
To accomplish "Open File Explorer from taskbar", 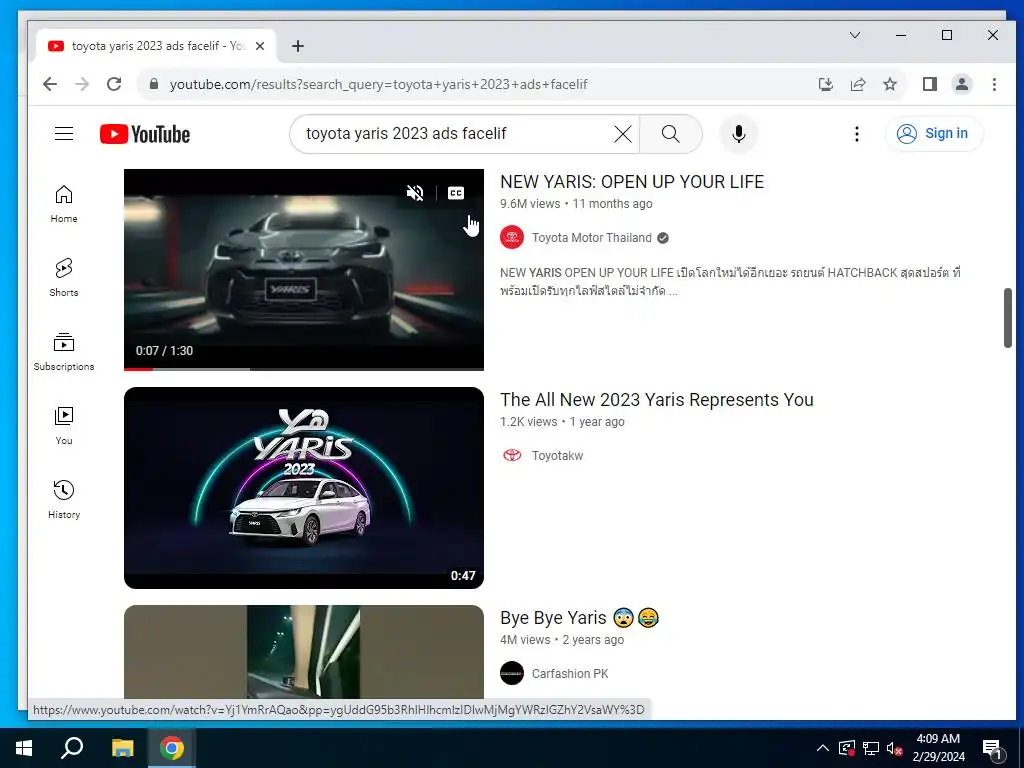I will (x=122, y=748).
